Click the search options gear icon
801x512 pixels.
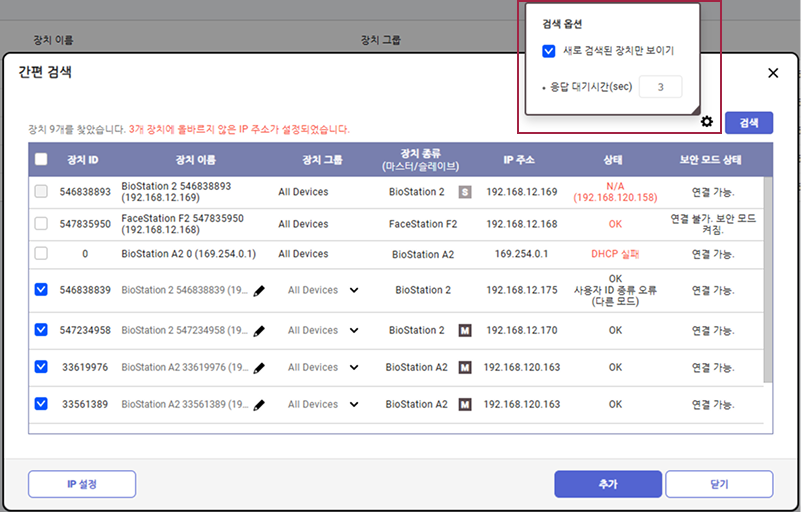[x=707, y=122]
